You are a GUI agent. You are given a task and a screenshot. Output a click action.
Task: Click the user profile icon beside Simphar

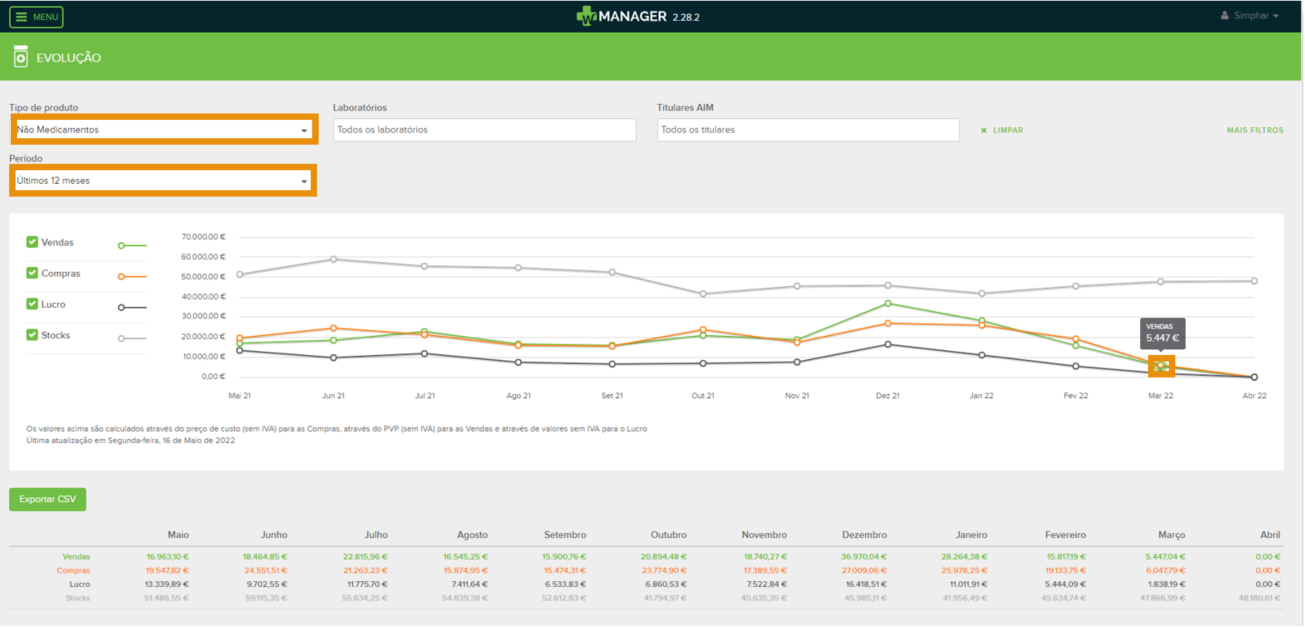[x=1226, y=16]
